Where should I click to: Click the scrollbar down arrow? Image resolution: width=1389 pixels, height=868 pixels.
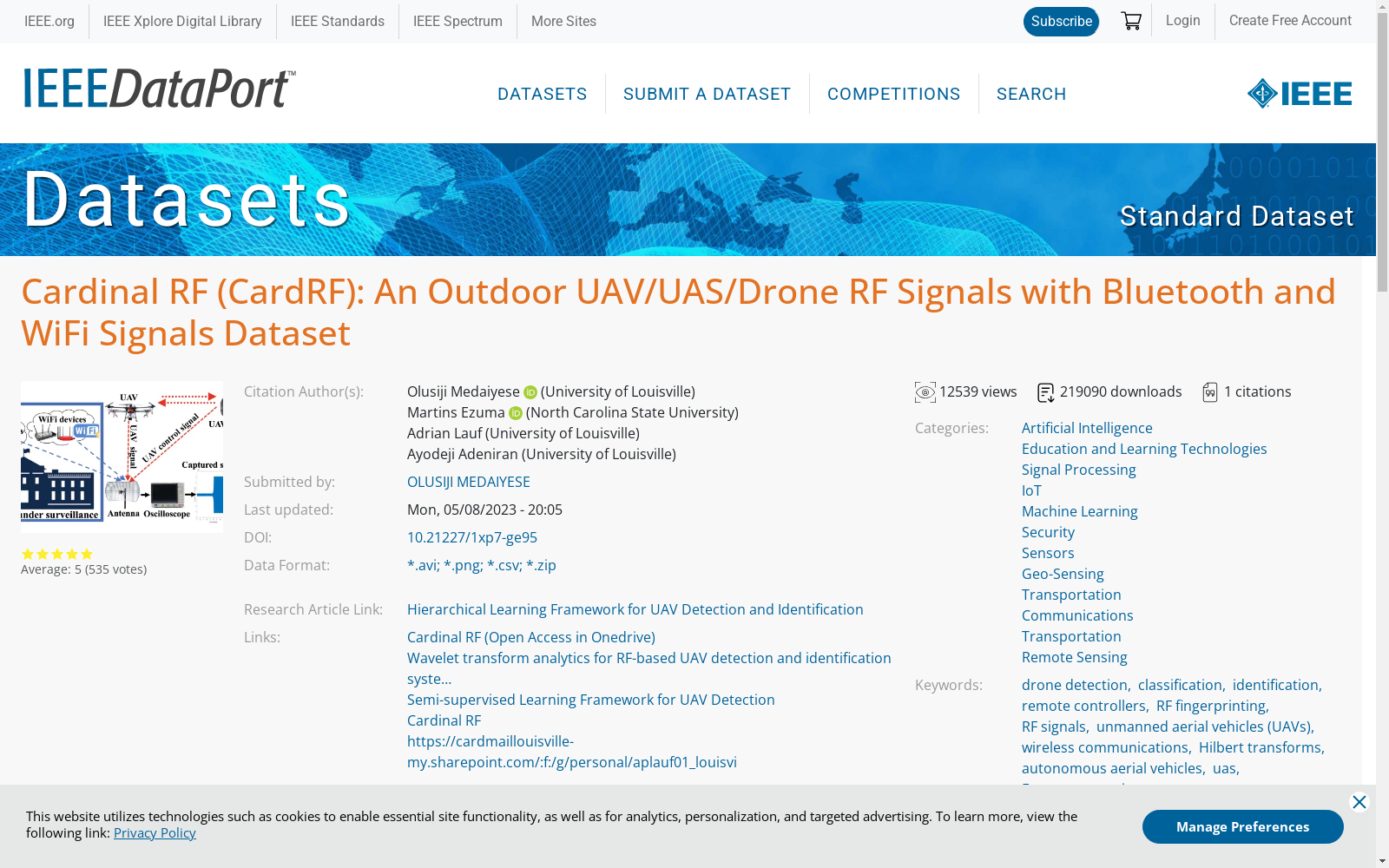1382,860
